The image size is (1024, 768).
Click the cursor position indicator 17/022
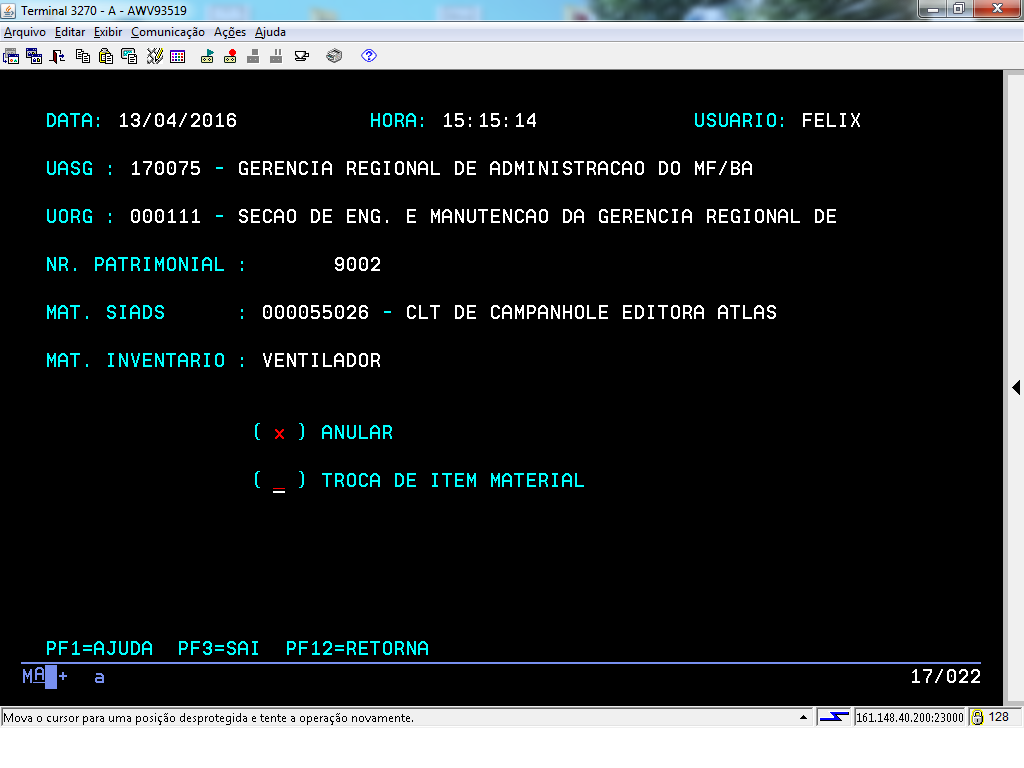pyautogui.click(x=946, y=677)
